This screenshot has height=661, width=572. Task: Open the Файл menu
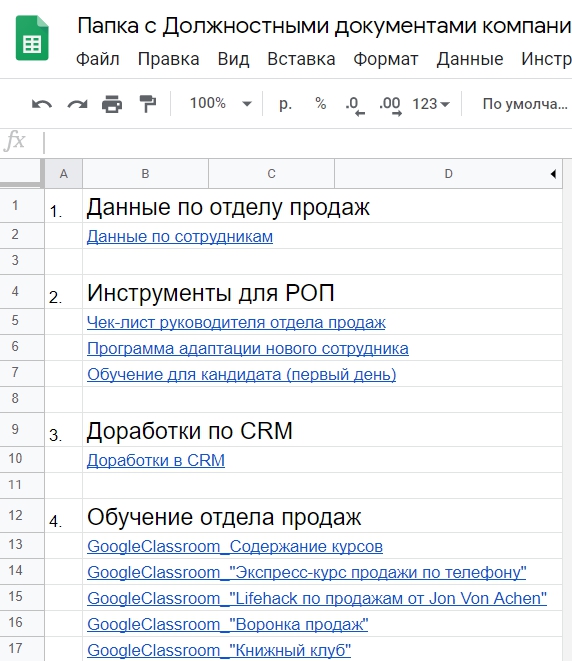pos(97,59)
